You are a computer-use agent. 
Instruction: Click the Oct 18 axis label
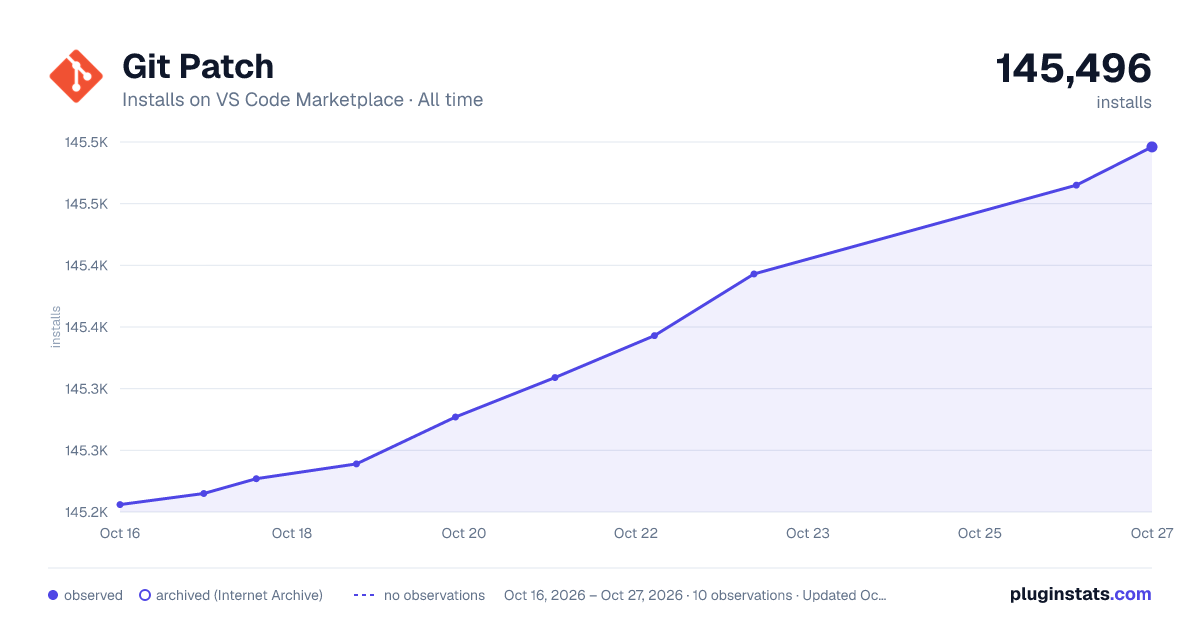point(292,533)
